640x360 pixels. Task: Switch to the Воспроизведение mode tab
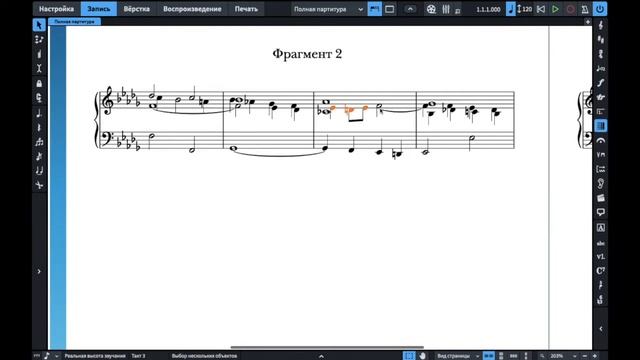(192, 9)
